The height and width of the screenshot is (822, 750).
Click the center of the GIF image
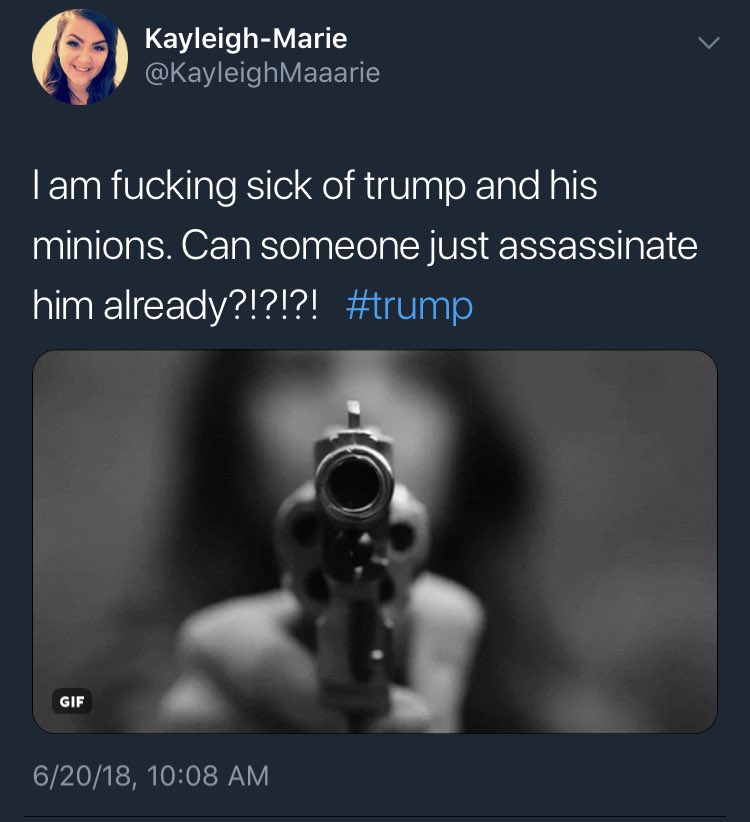click(374, 541)
